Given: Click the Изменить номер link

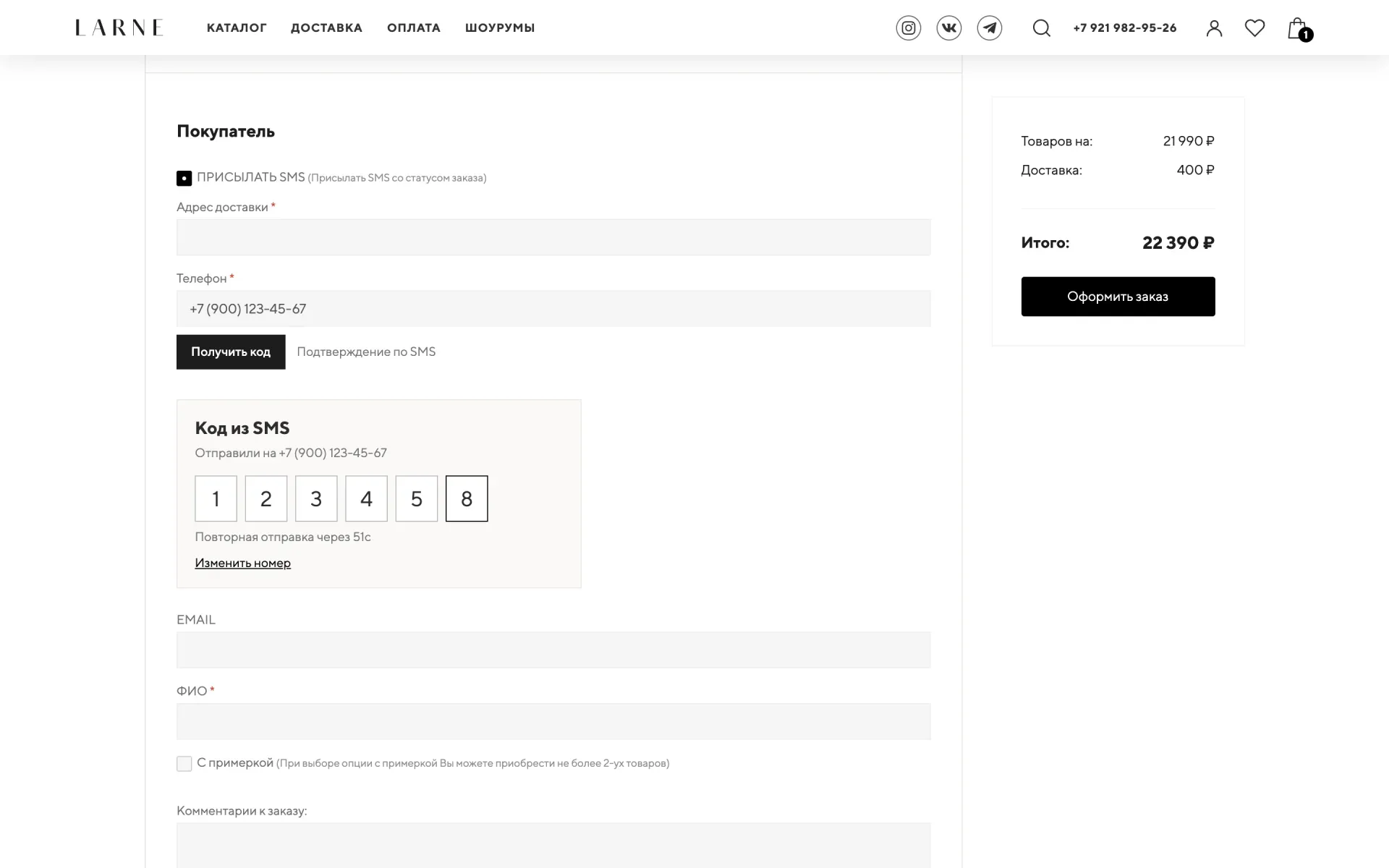Looking at the screenshot, I should pos(243,563).
